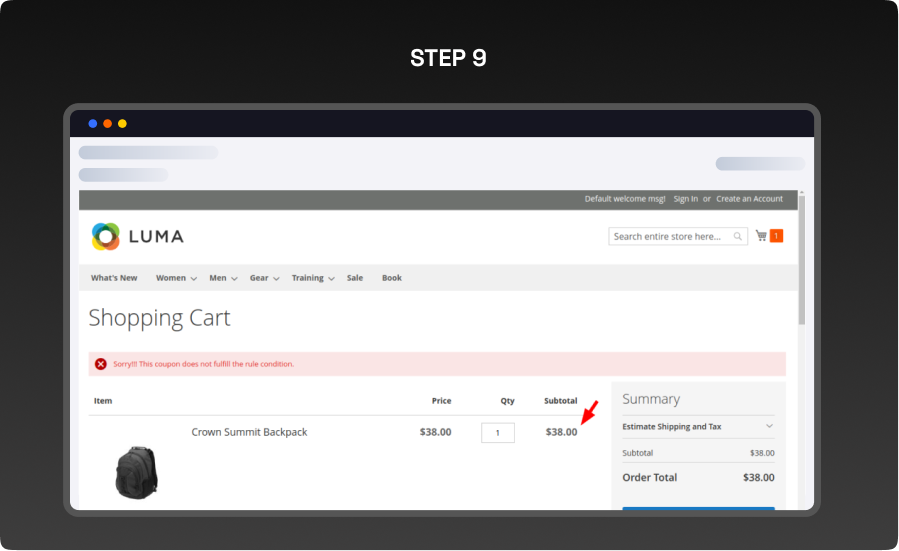Click the Sign In link
The height and width of the screenshot is (551, 899).
(685, 199)
